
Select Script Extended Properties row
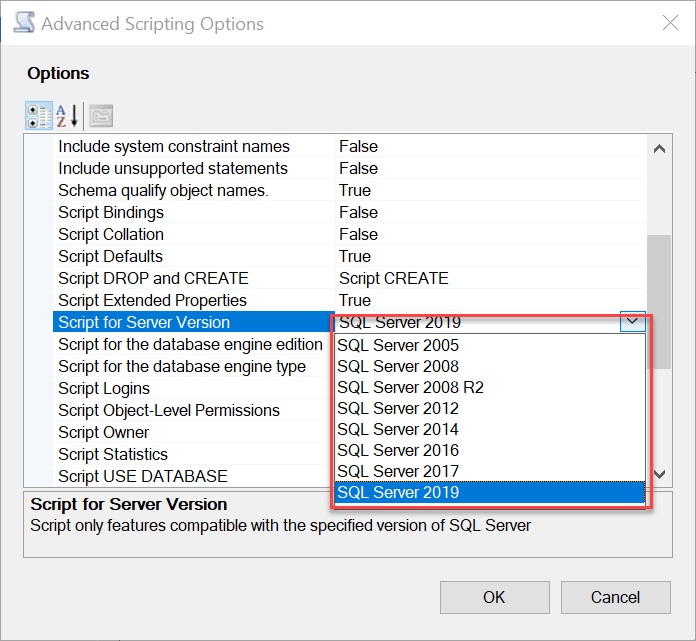194,300
